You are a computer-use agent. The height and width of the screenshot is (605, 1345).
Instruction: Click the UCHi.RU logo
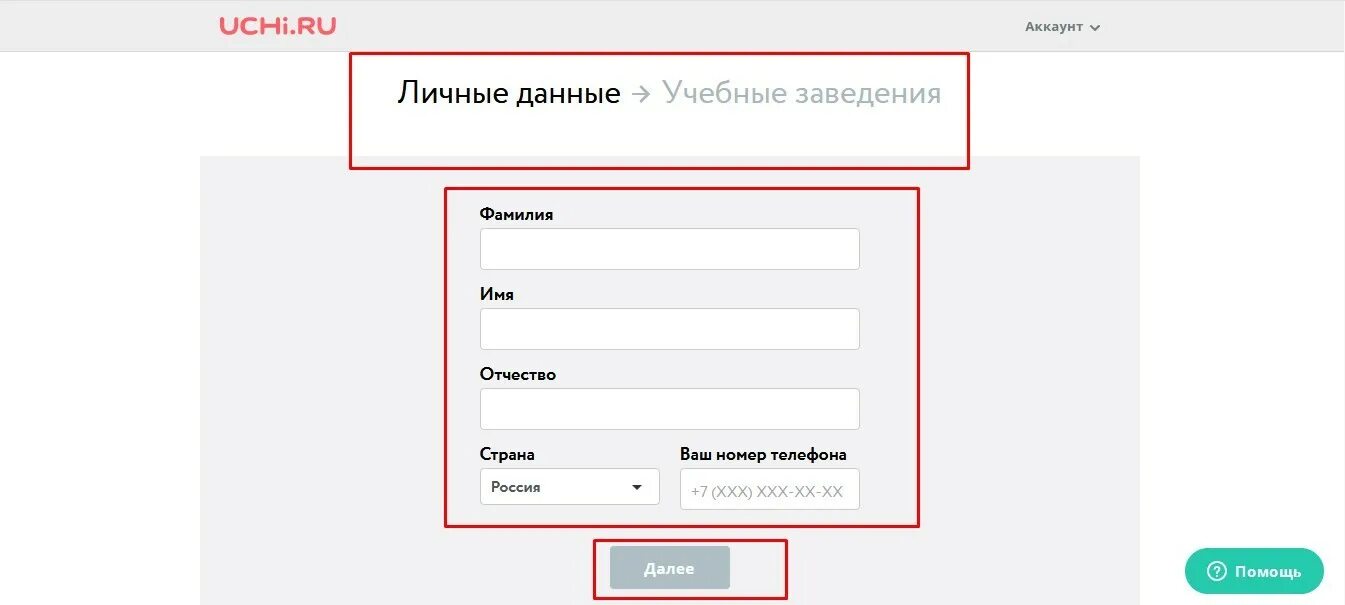click(278, 26)
